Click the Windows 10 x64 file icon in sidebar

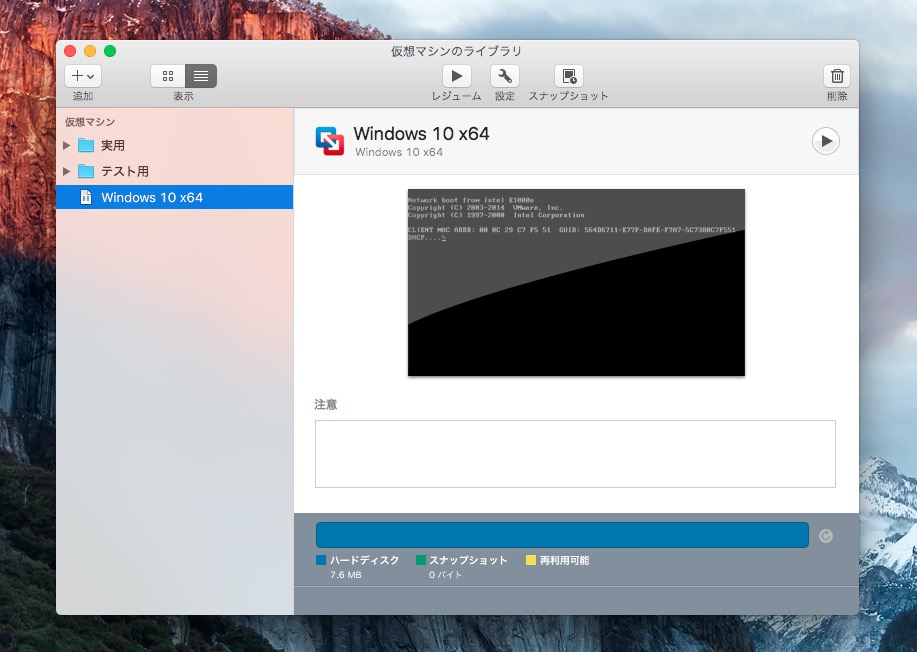coord(85,198)
